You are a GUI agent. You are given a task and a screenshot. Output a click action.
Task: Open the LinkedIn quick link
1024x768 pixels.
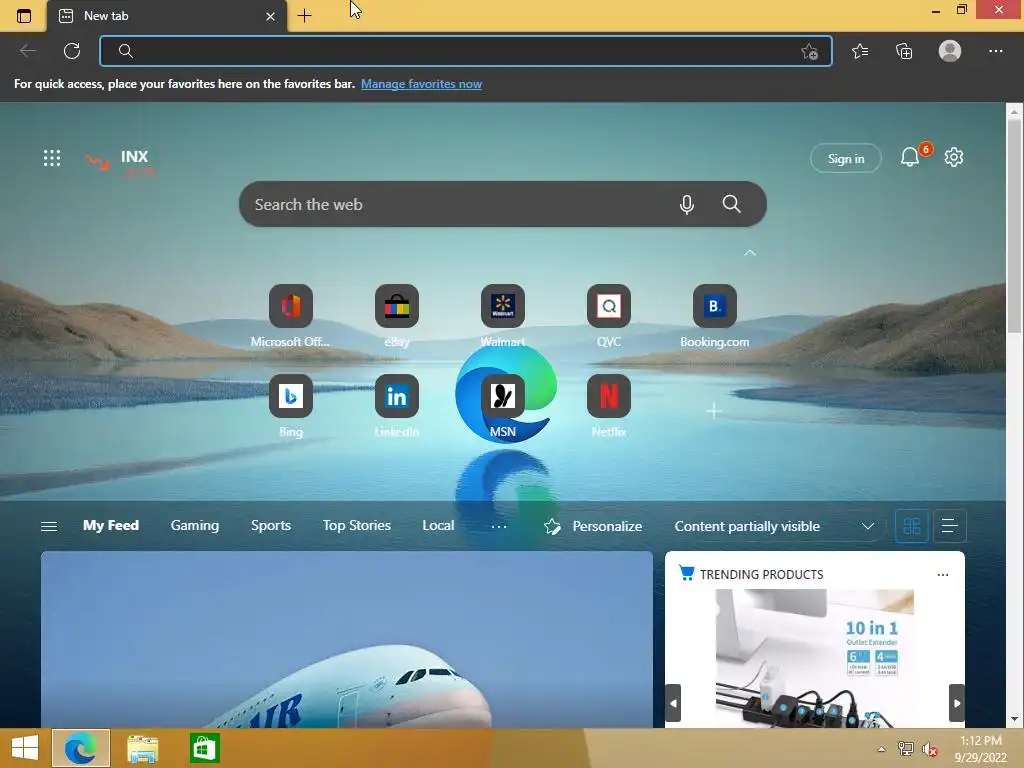[x=396, y=406]
